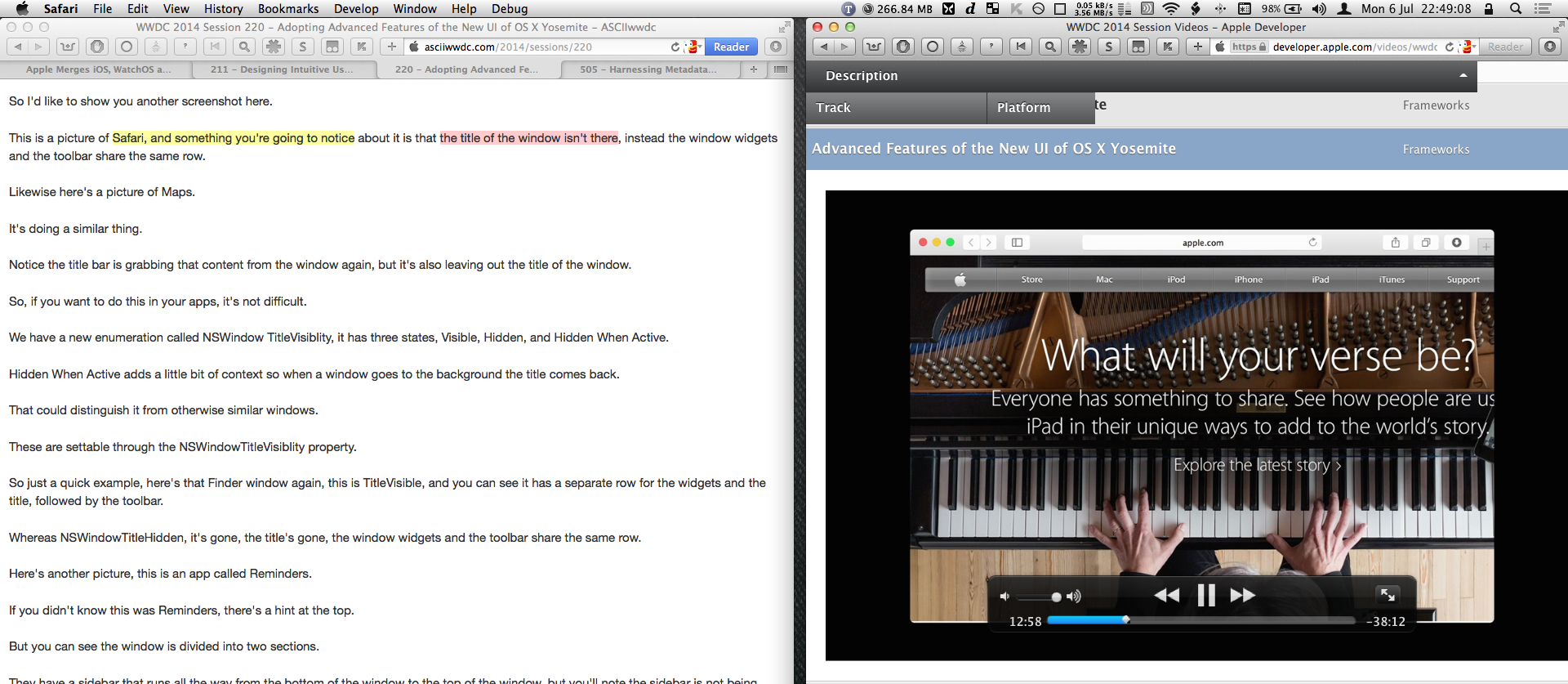The image size is (1568, 684).
Task: Toggle Reader view in the ASCIIwwdc window
Action: (731, 47)
